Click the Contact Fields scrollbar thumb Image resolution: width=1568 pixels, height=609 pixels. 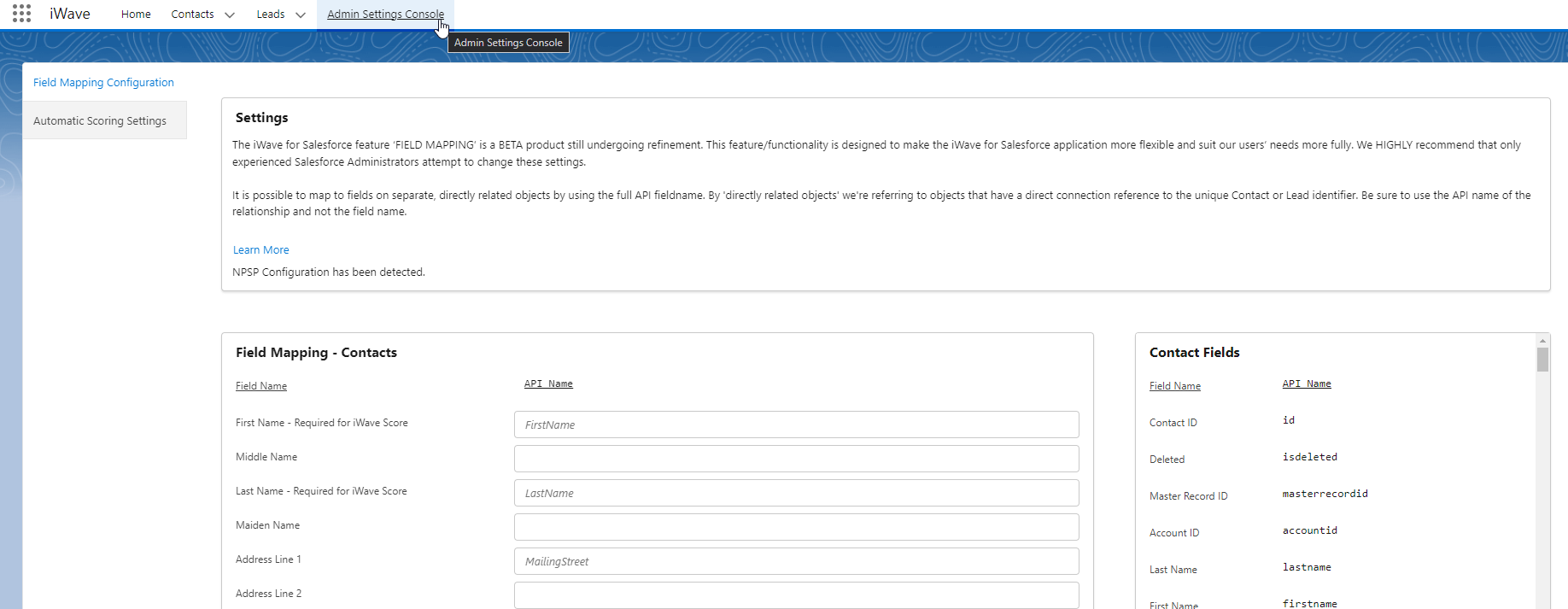tap(1542, 360)
